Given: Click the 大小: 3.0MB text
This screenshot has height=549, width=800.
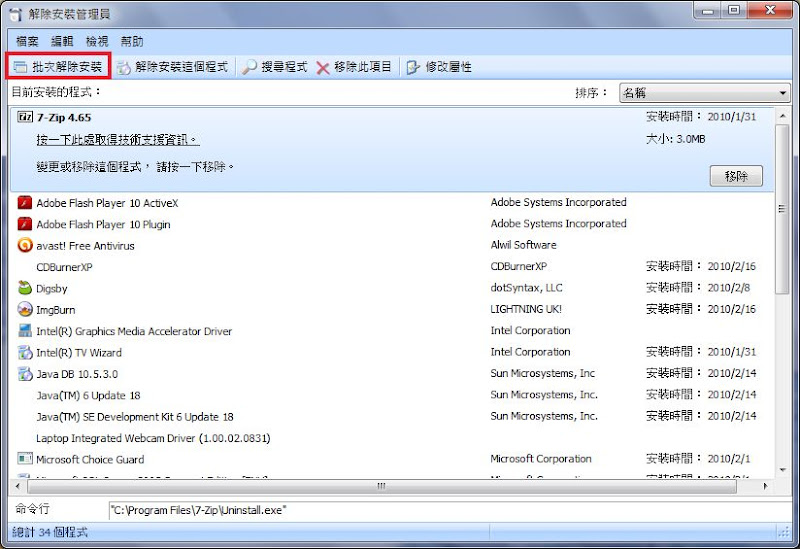Looking at the screenshot, I should pyautogui.click(x=676, y=139).
